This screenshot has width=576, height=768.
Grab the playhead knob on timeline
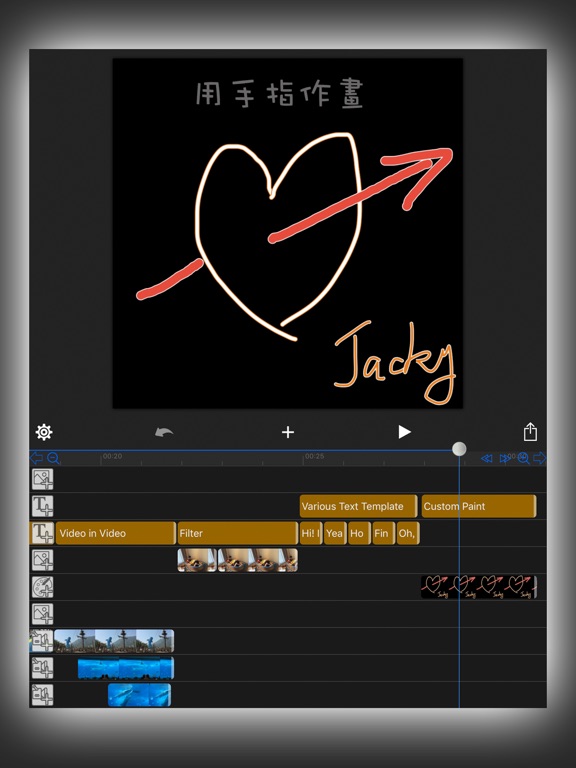coord(459,449)
